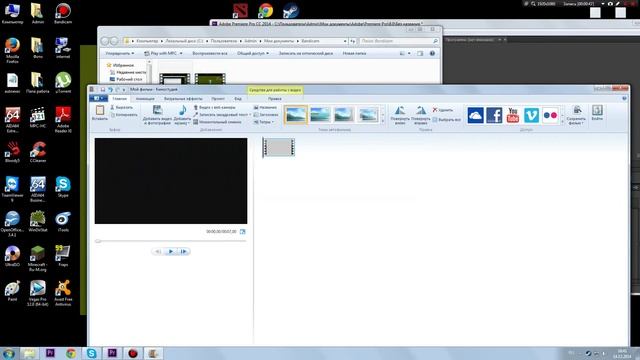Share movie to Vimeo
The image size is (640, 360).
click(x=531, y=115)
